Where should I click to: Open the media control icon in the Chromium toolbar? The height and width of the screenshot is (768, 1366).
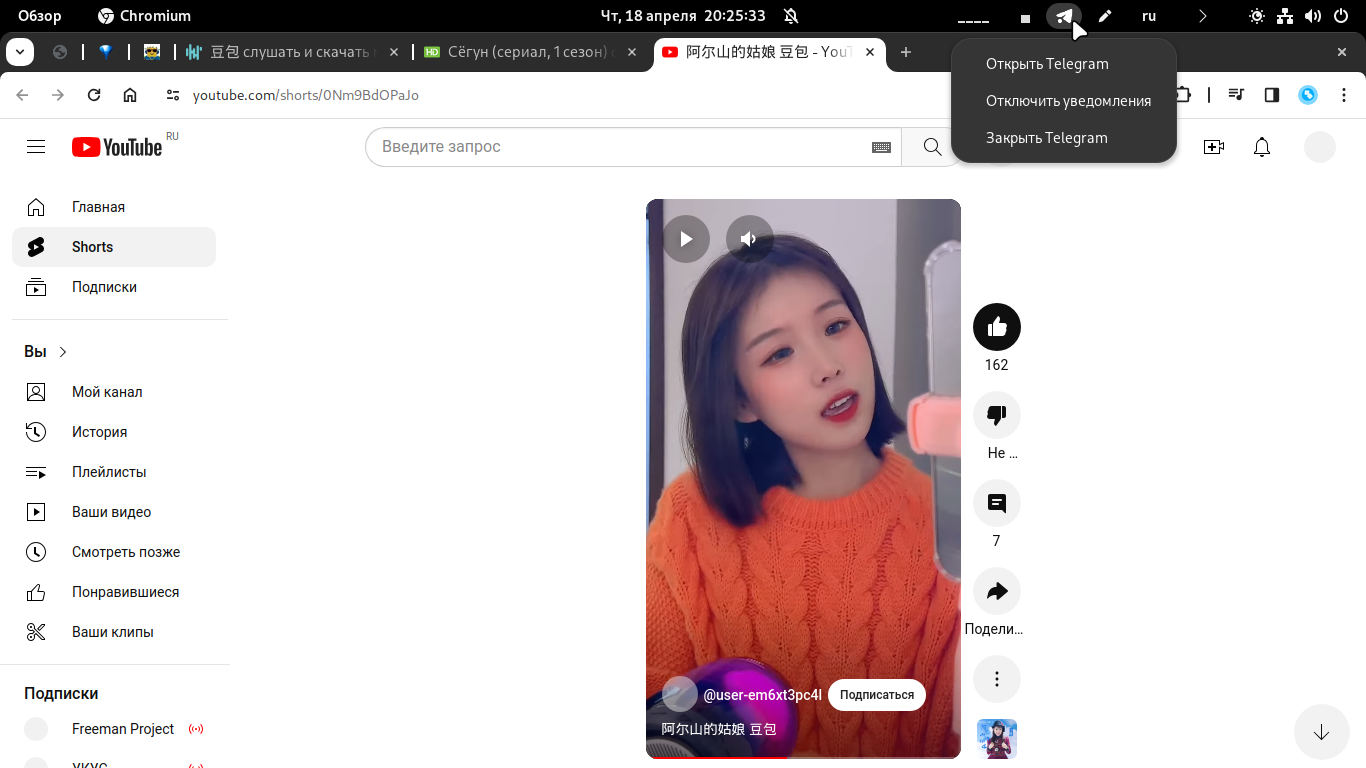tap(1237, 95)
